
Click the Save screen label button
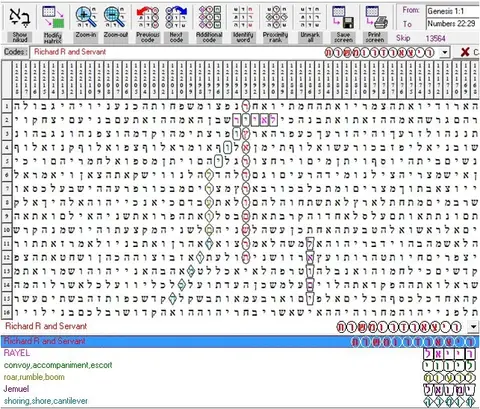point(343,37)
